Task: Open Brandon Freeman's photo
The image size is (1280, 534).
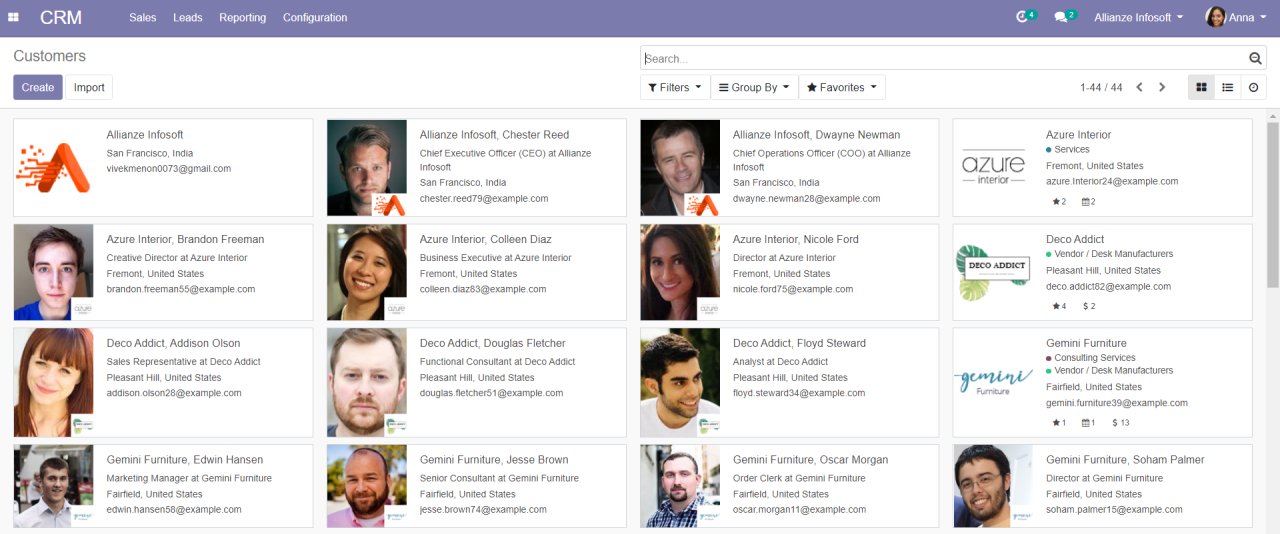Action: pos(54,272)
